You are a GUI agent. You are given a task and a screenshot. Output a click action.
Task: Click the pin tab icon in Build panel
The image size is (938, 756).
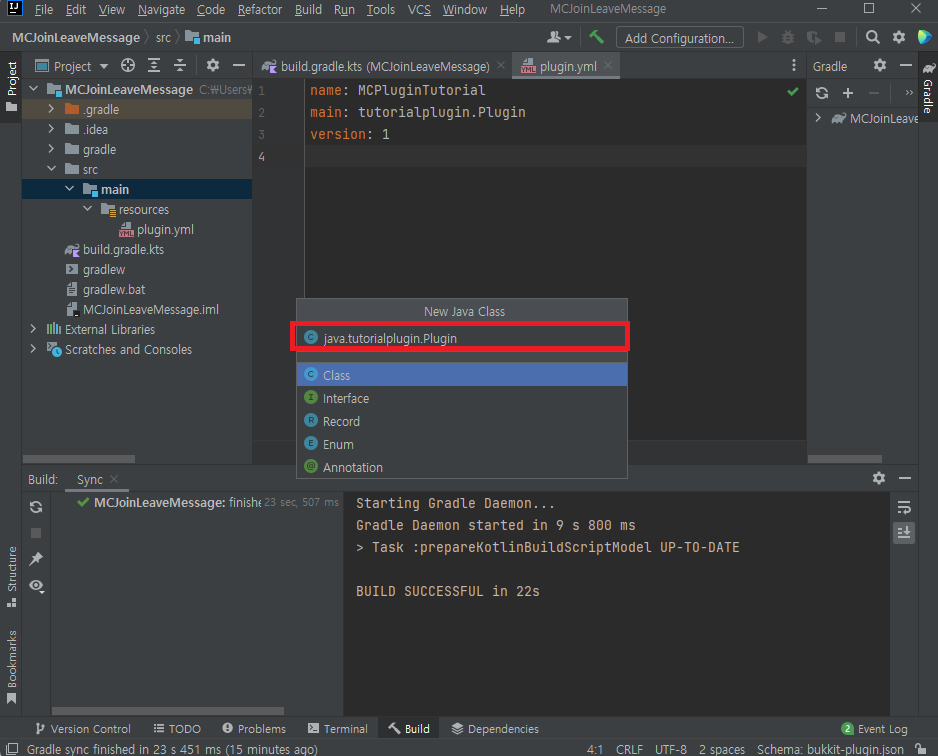coord(36,559)
